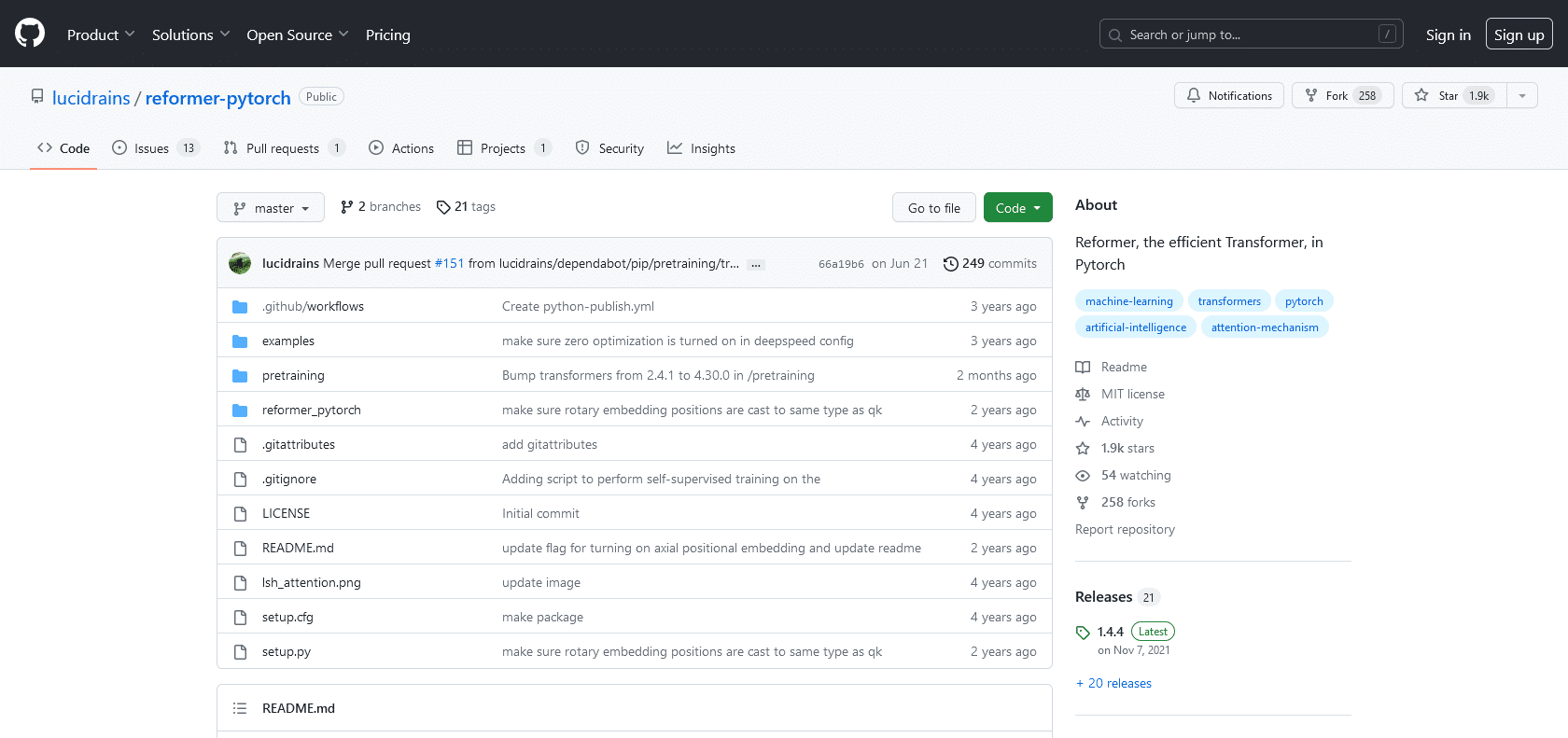1568x738 pixels.
Task: Open the Pricing menu item
Action: coord(388,35)
